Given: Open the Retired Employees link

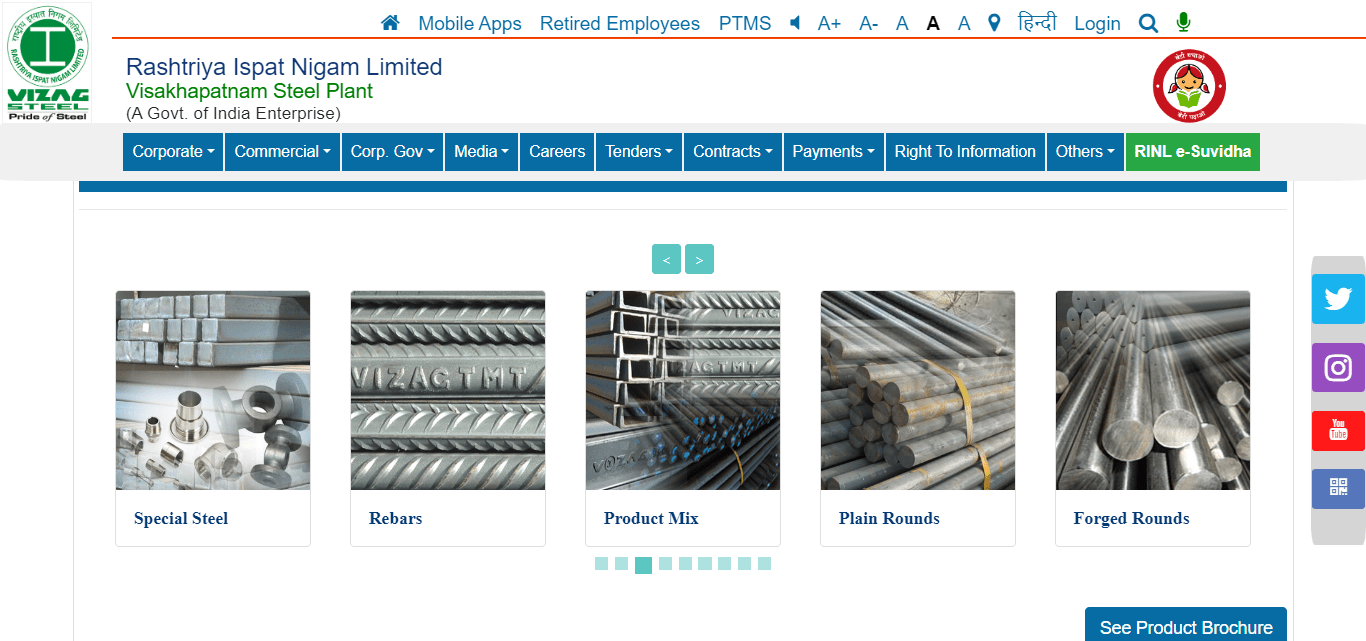Looking at the screenshot, I should 619,22.
